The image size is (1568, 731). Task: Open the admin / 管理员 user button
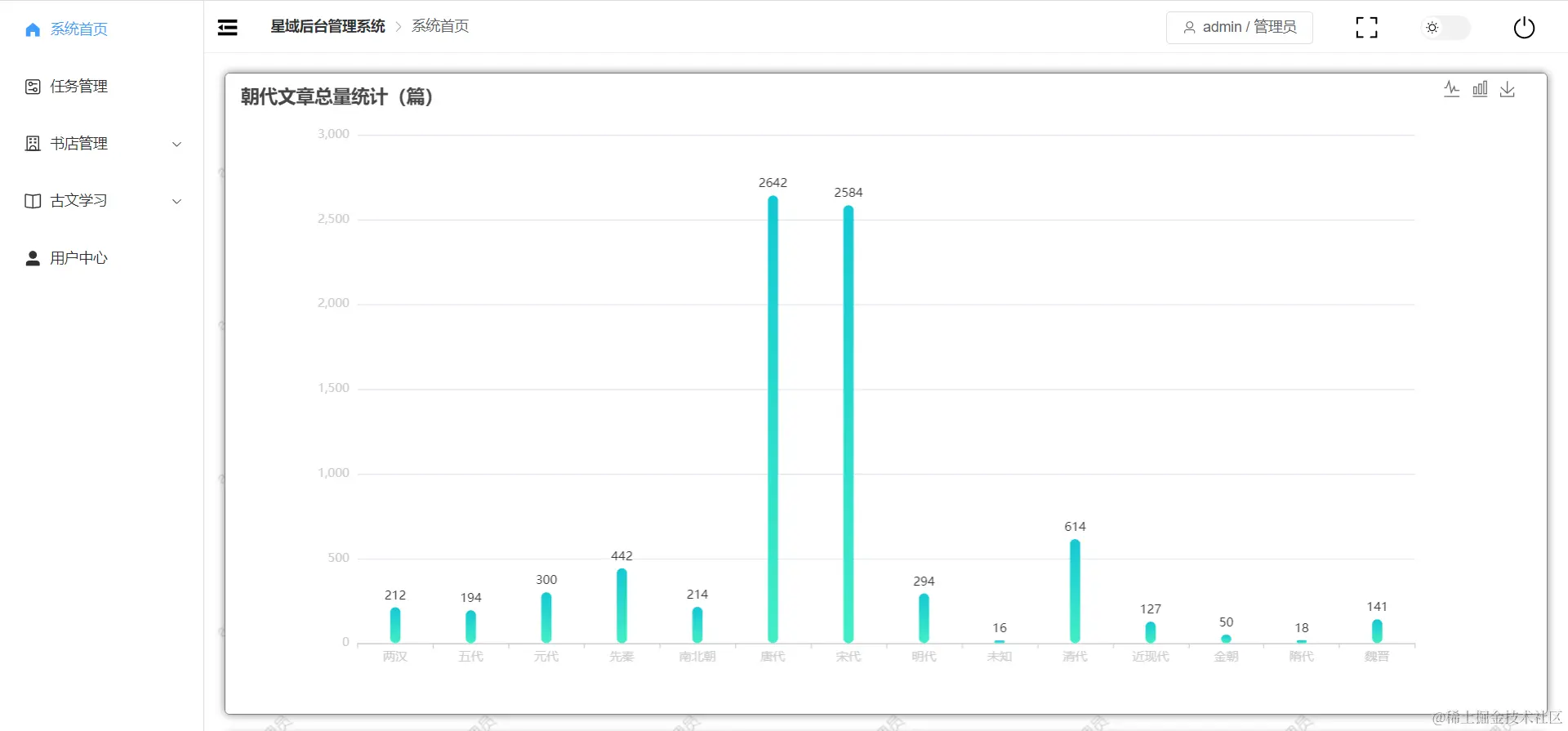[x=1239, y=27]
